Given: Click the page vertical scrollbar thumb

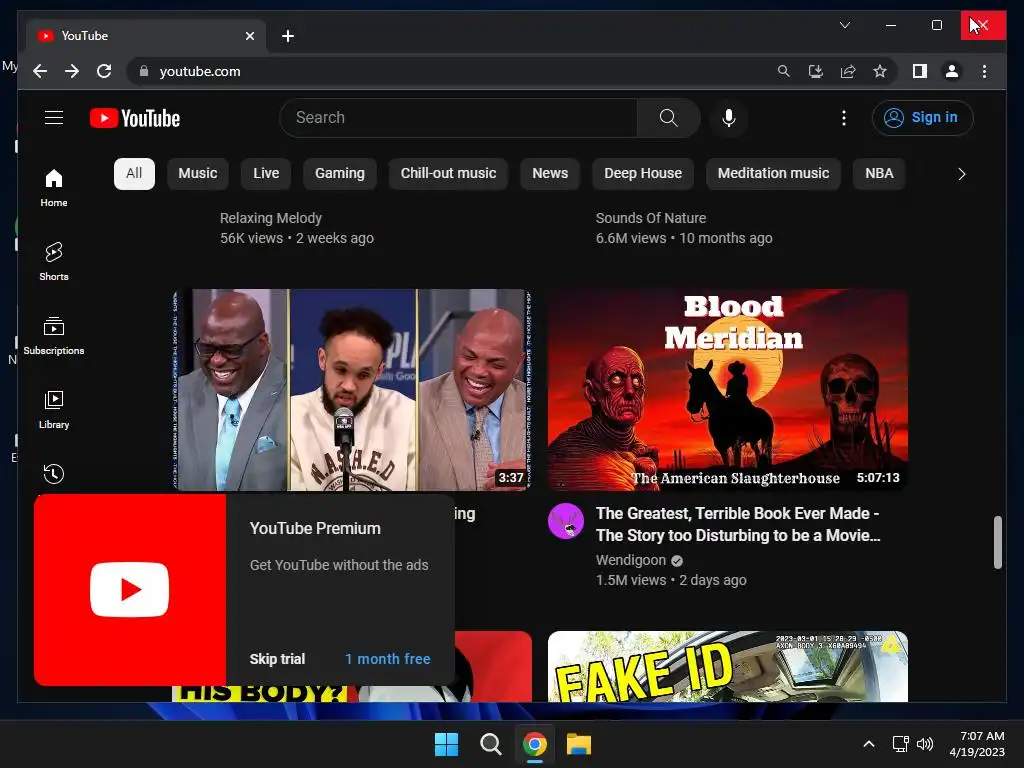Looking at the screenshot, I should click(x=997, y=542).
